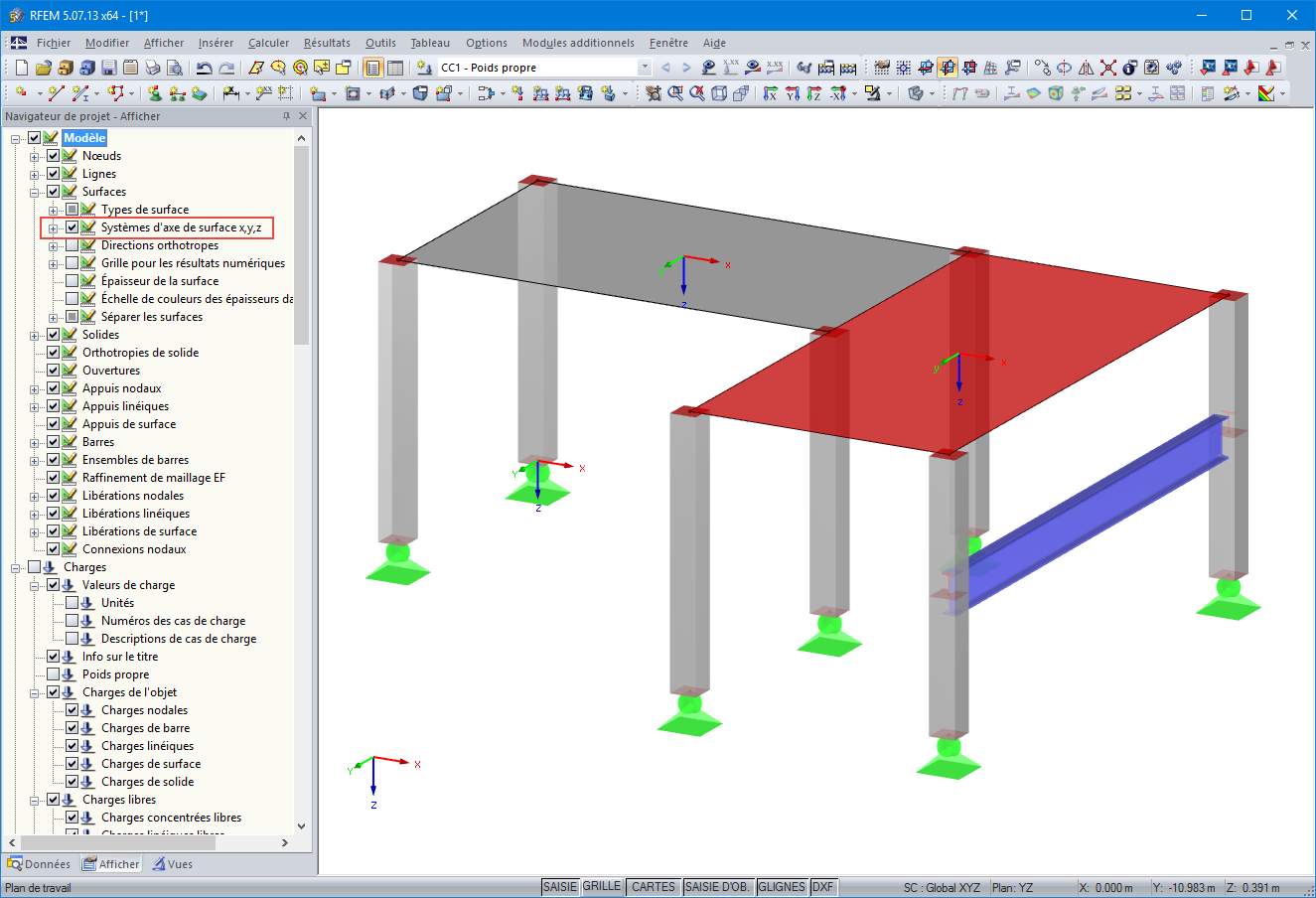
Task: Toggle the DXF status bar button
Action: click(823, 887)
